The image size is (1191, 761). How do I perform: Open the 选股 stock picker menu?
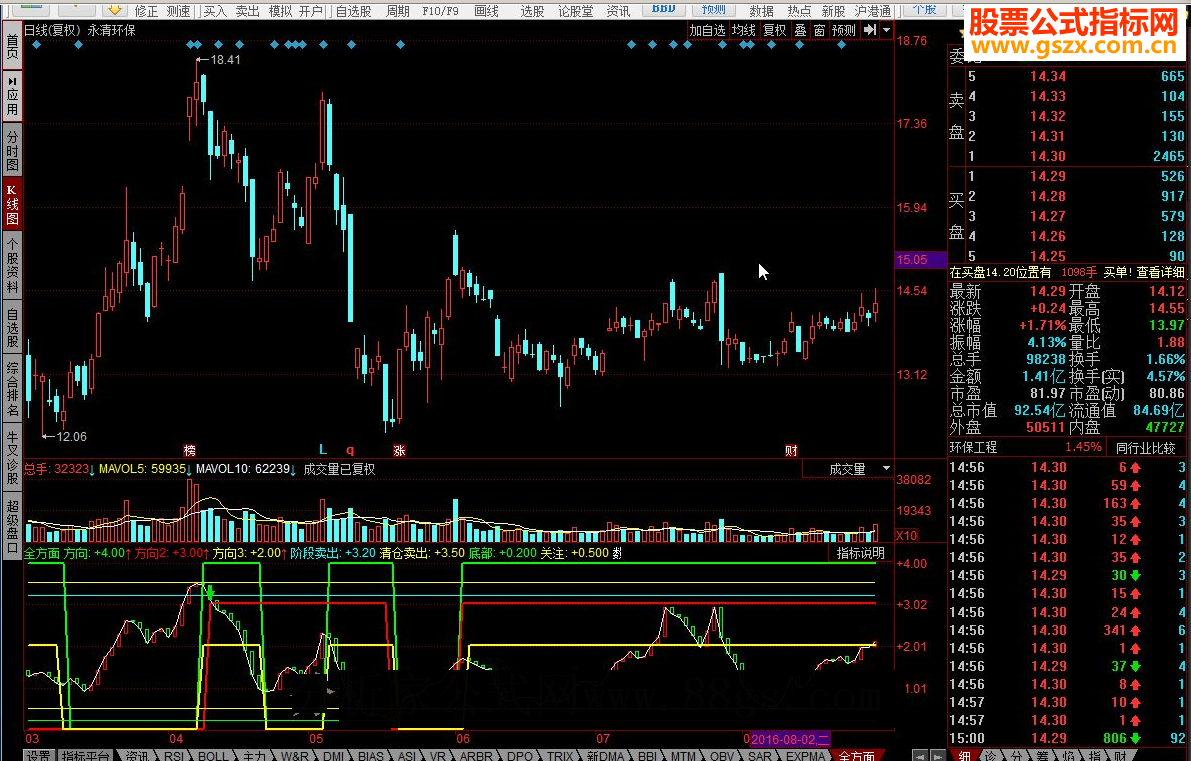coord(532,11)
